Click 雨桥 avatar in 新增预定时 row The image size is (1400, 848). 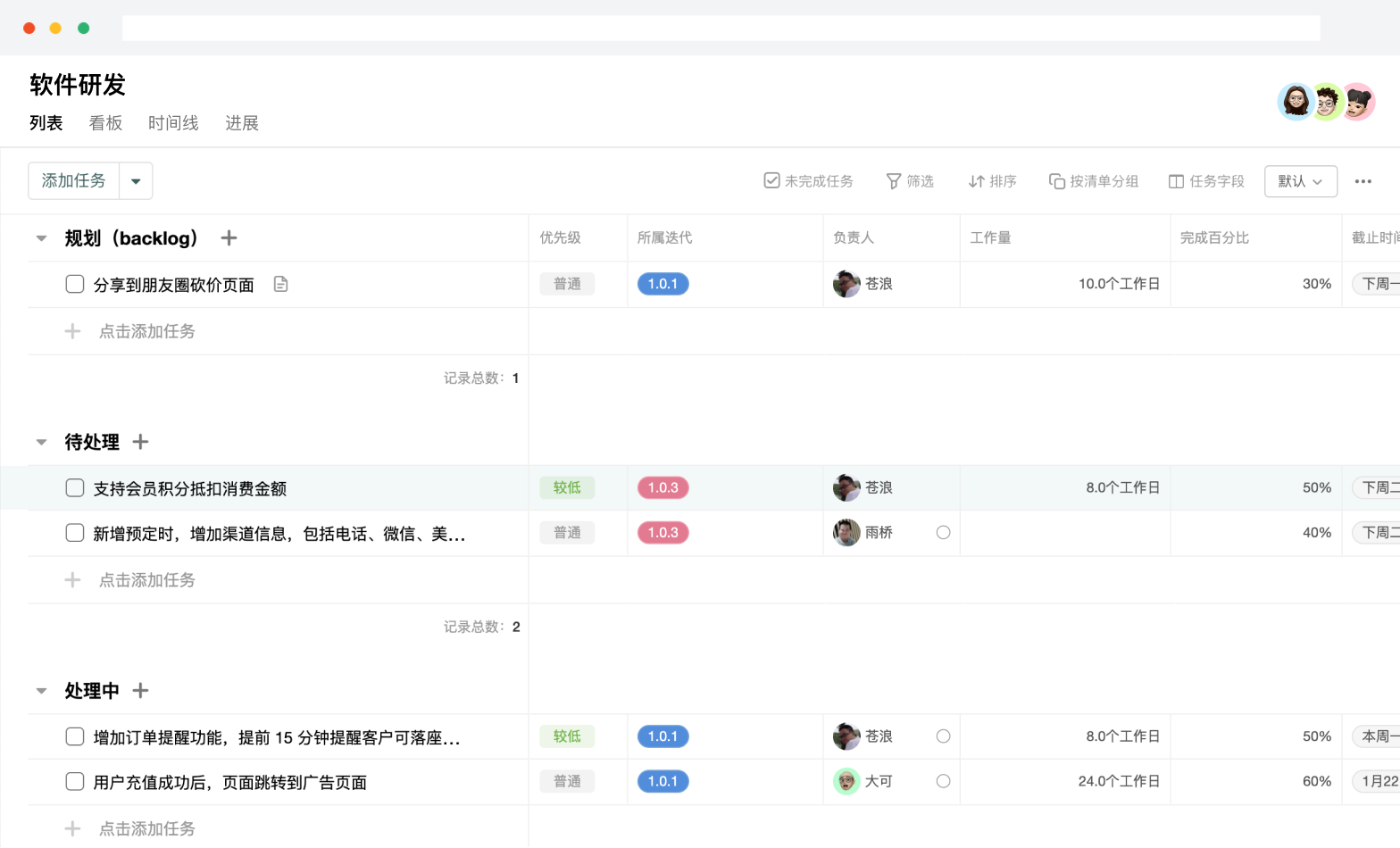coord(846,533)
